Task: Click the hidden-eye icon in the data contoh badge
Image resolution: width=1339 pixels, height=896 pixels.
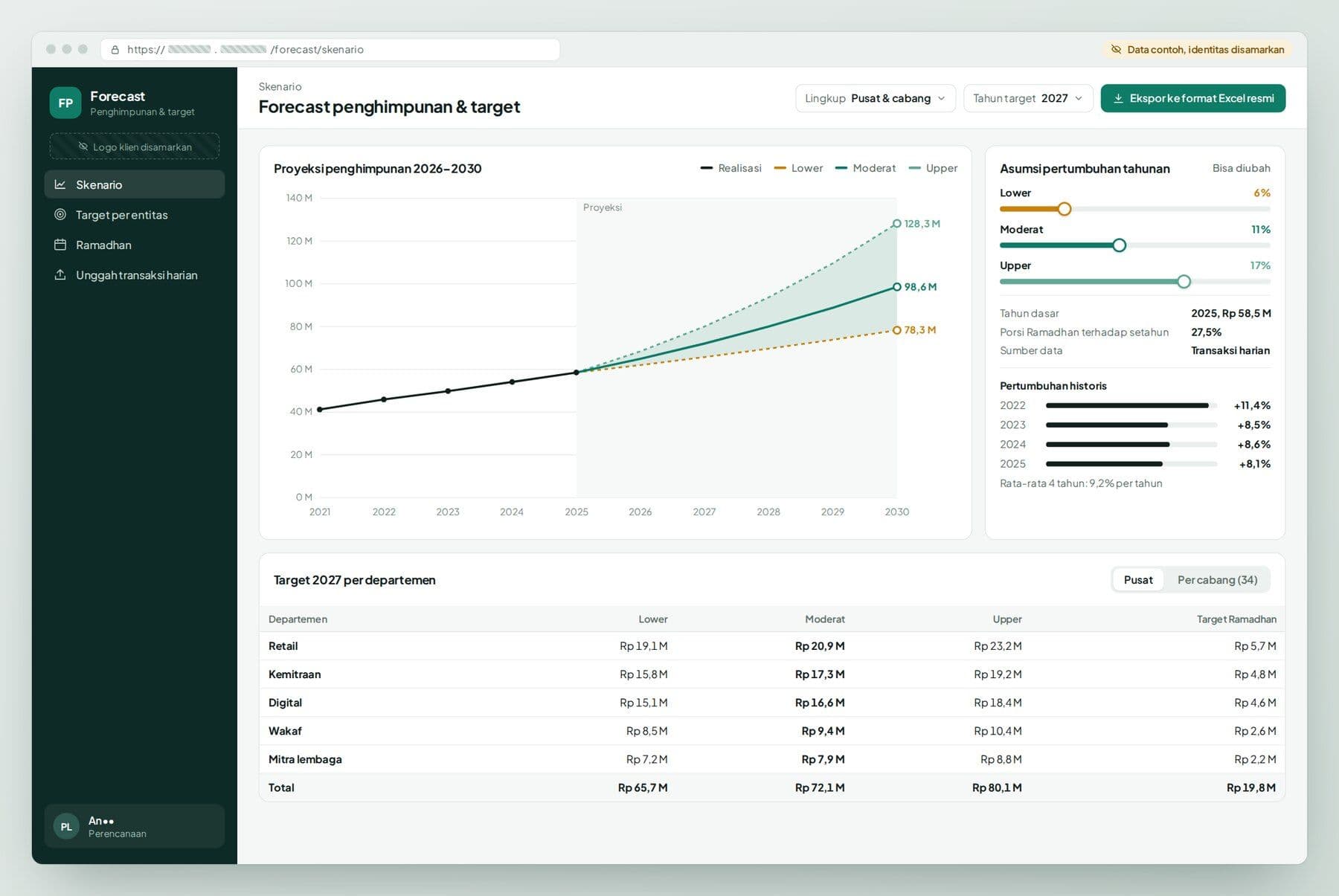Action: click(x=1116, y=50)
